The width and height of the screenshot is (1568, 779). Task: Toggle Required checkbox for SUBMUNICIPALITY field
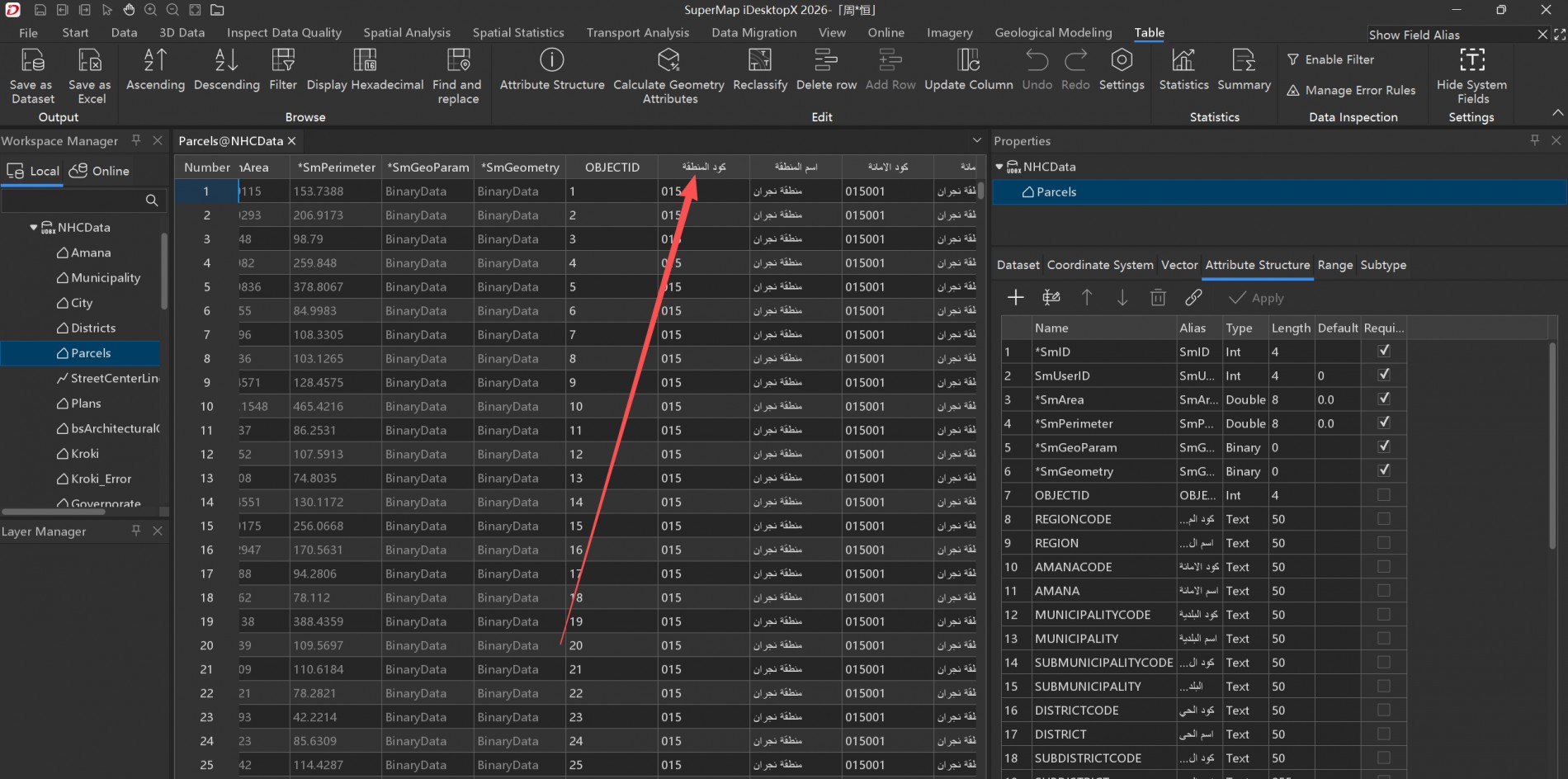(1384, 687)
